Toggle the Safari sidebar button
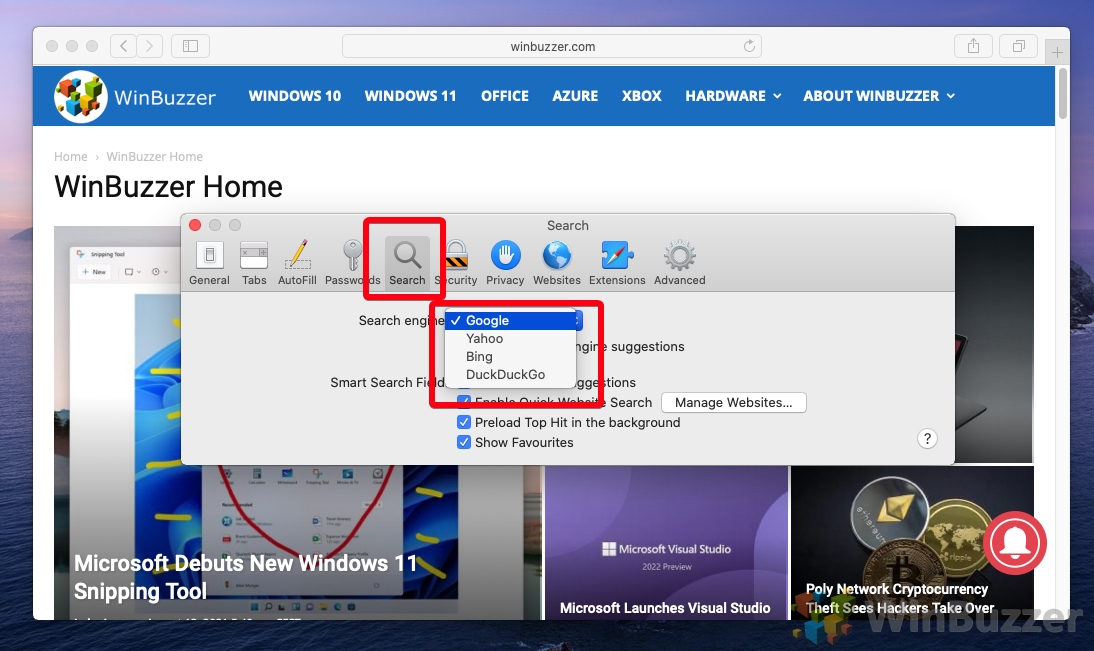Screen dimensions: 1094x651 click(190, 46)
